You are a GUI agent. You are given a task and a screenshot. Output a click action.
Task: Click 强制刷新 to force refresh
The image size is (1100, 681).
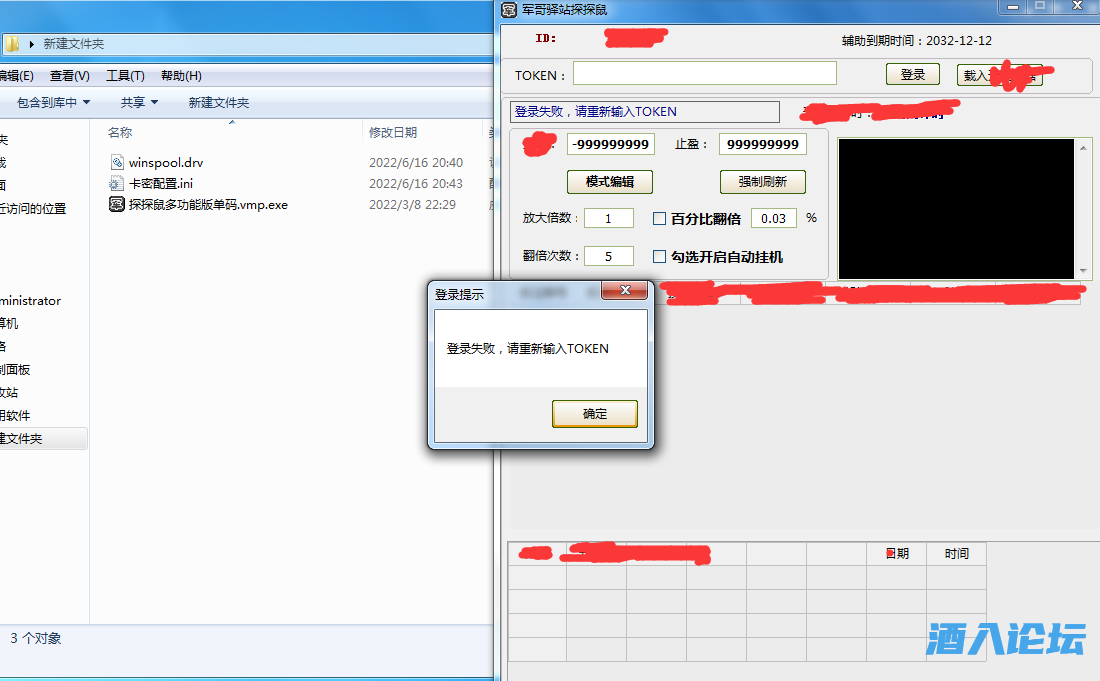[x=762, y=182]
